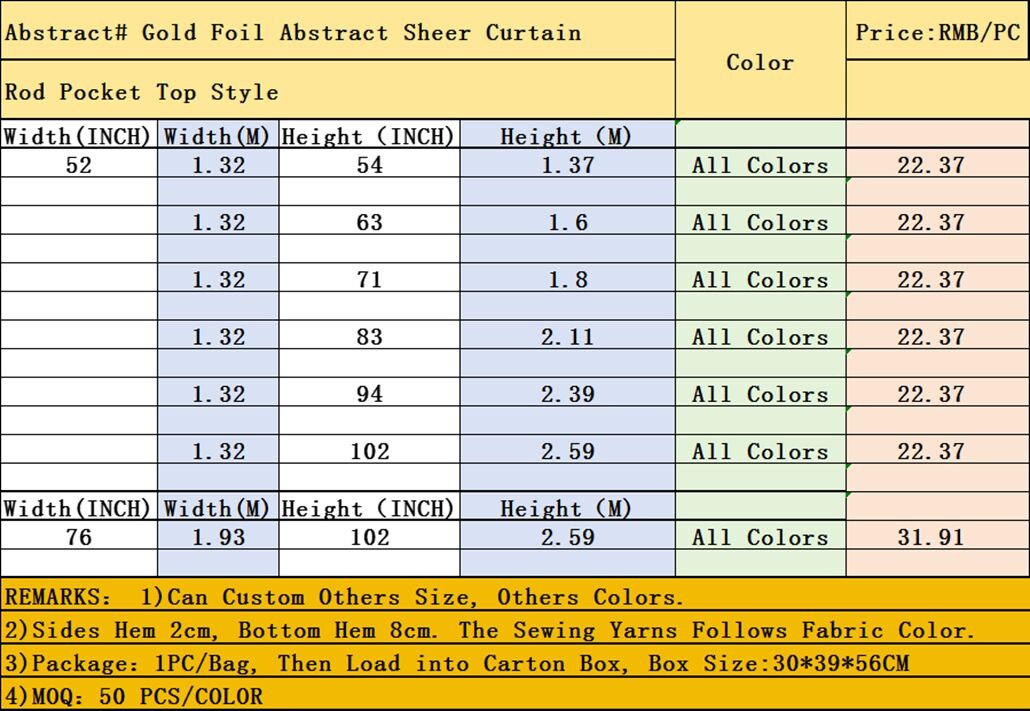Select the MOQ: 50 PCS/COLOR remark row
1030x711 pixels.
pos(515,694)
